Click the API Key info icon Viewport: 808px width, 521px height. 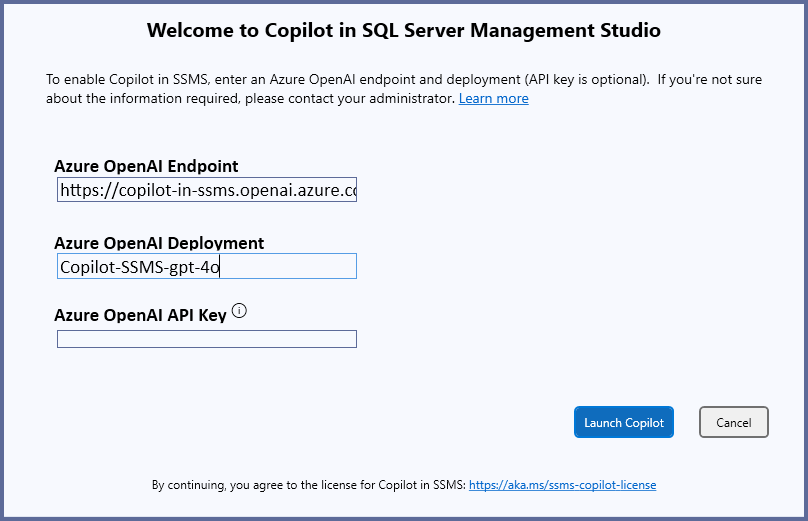239,311
